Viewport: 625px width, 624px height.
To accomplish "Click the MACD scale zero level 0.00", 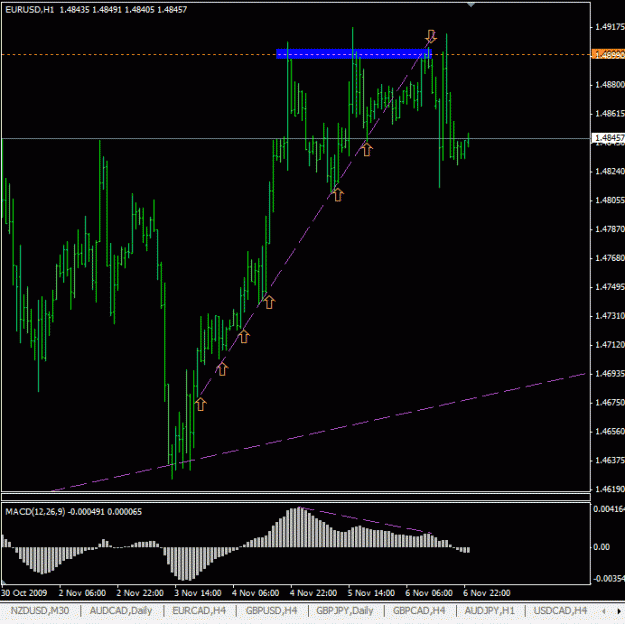I will 601,547.
